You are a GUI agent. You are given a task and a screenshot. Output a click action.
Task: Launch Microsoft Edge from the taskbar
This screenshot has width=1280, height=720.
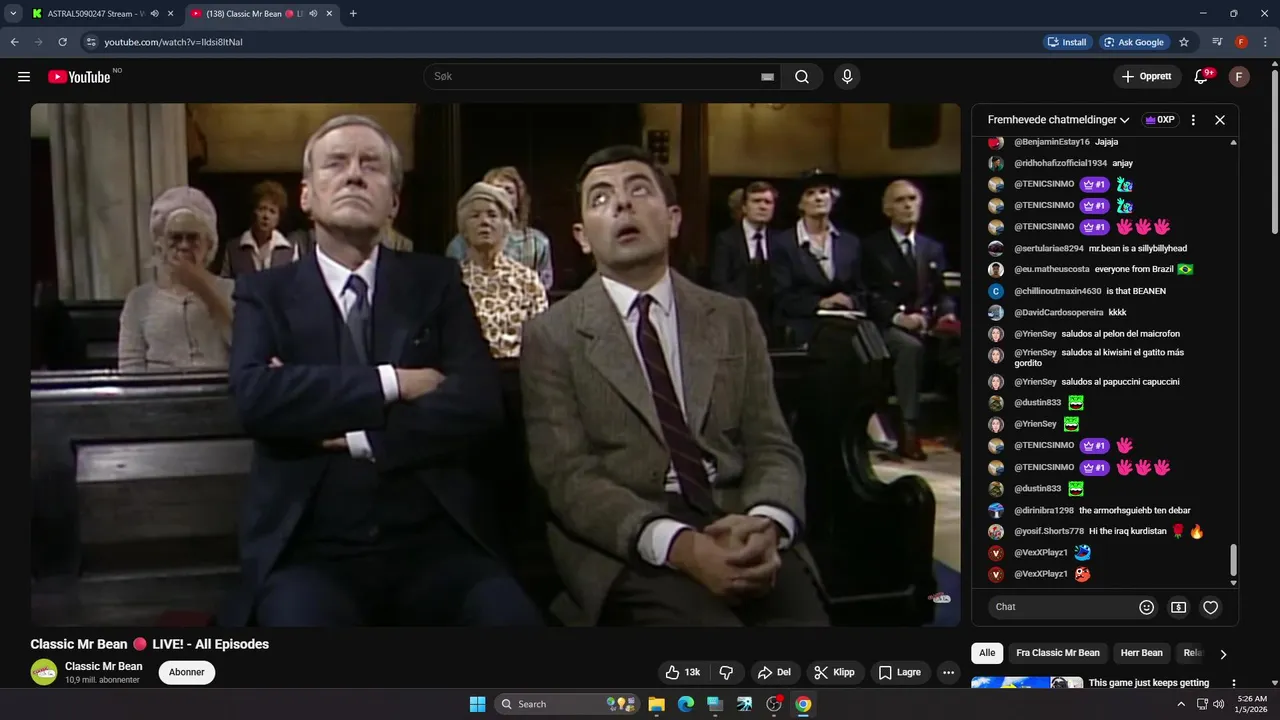[x=686, y=704]
